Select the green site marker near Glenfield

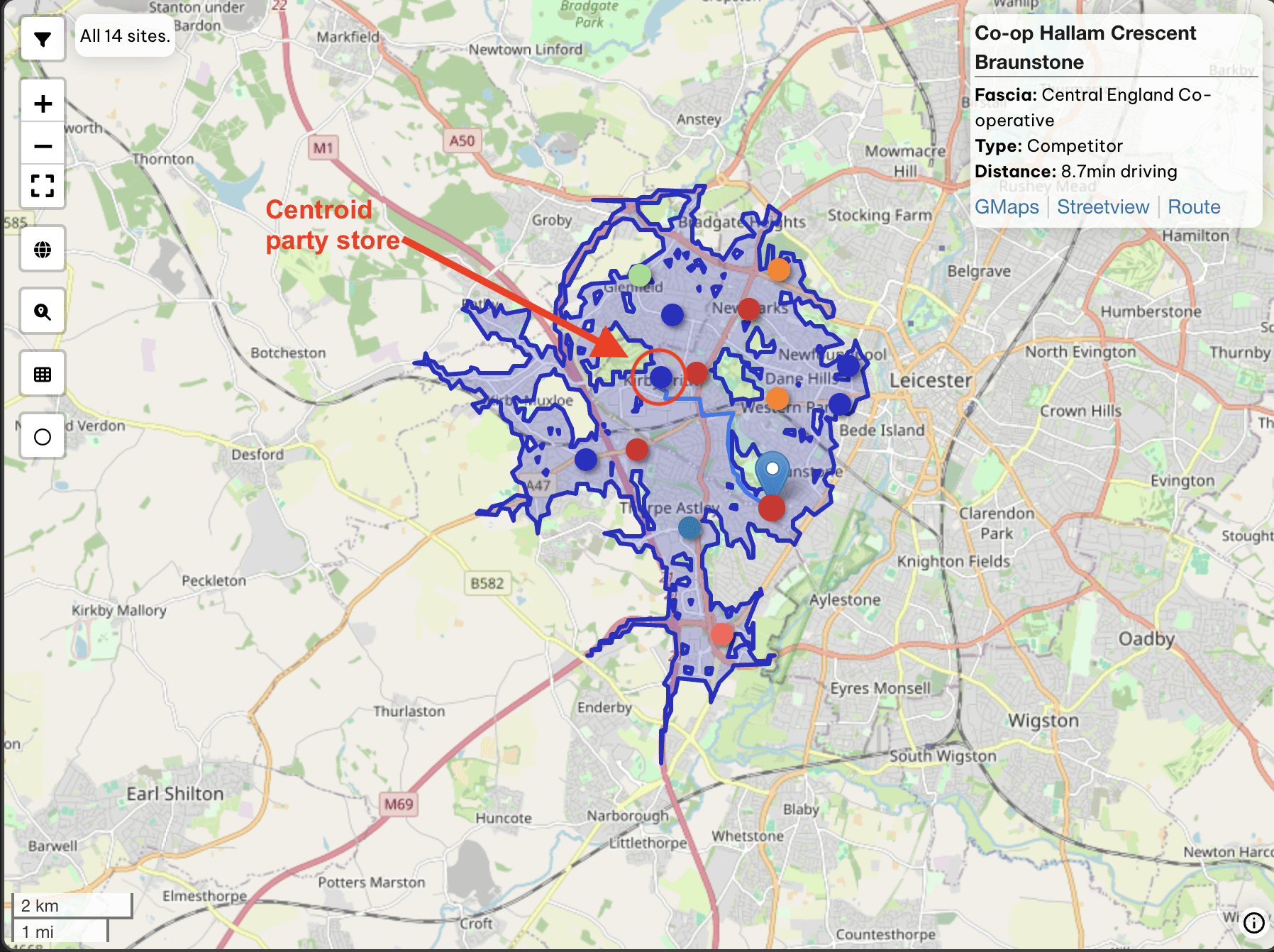640,275
